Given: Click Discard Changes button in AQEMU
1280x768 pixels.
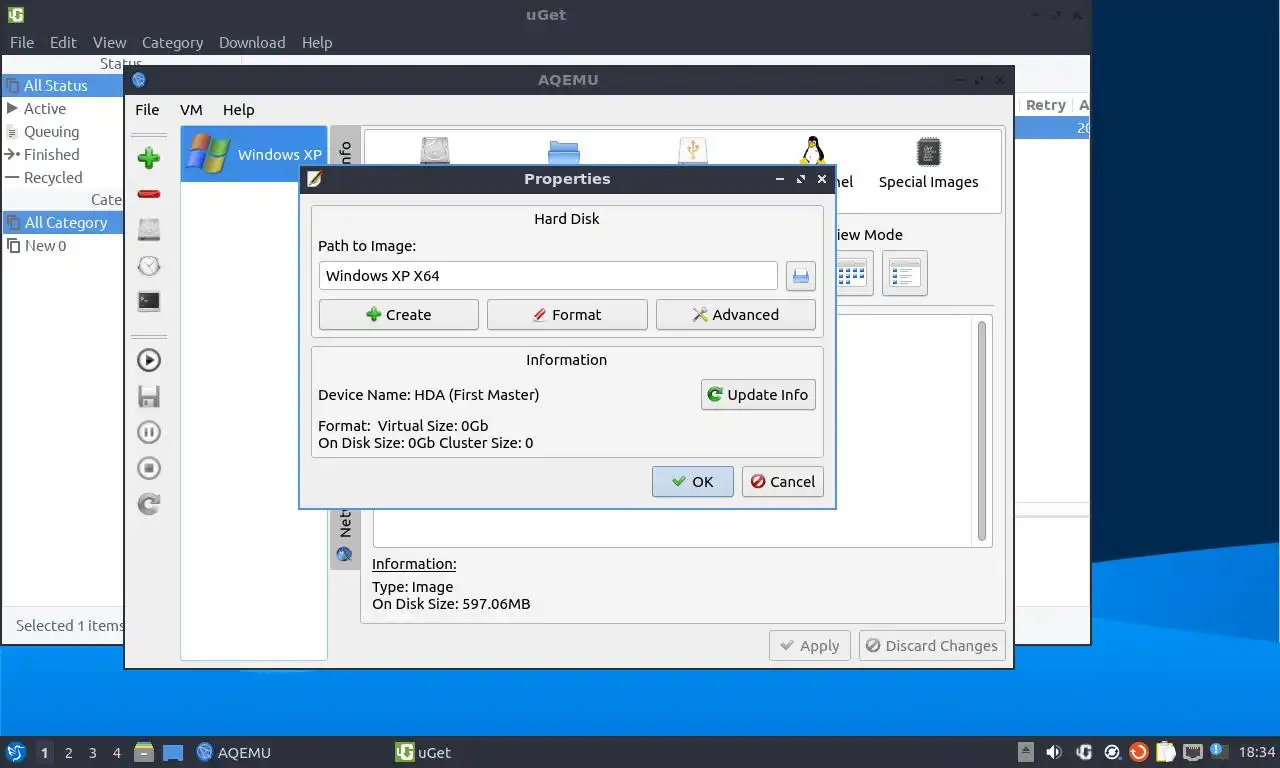Looking at the screenshot, I should (932, 645).
